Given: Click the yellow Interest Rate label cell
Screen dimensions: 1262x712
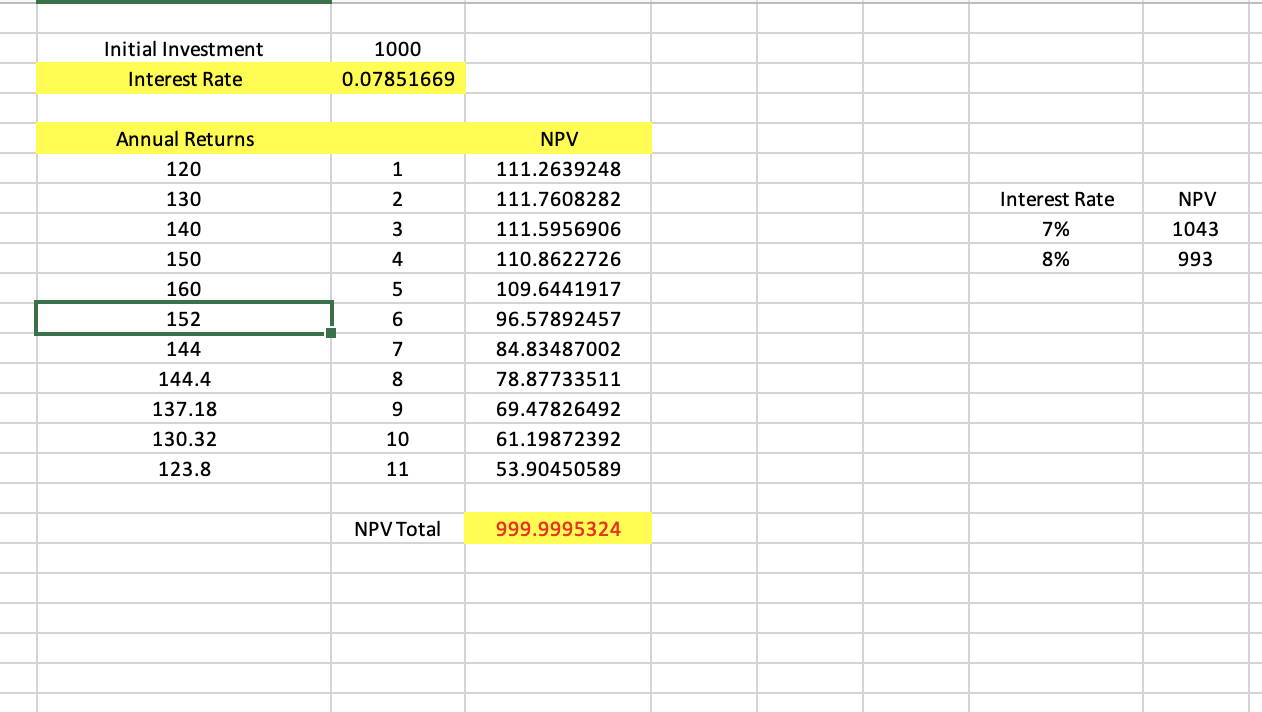Looking at the screenshot, I should (x=184, y=79).
